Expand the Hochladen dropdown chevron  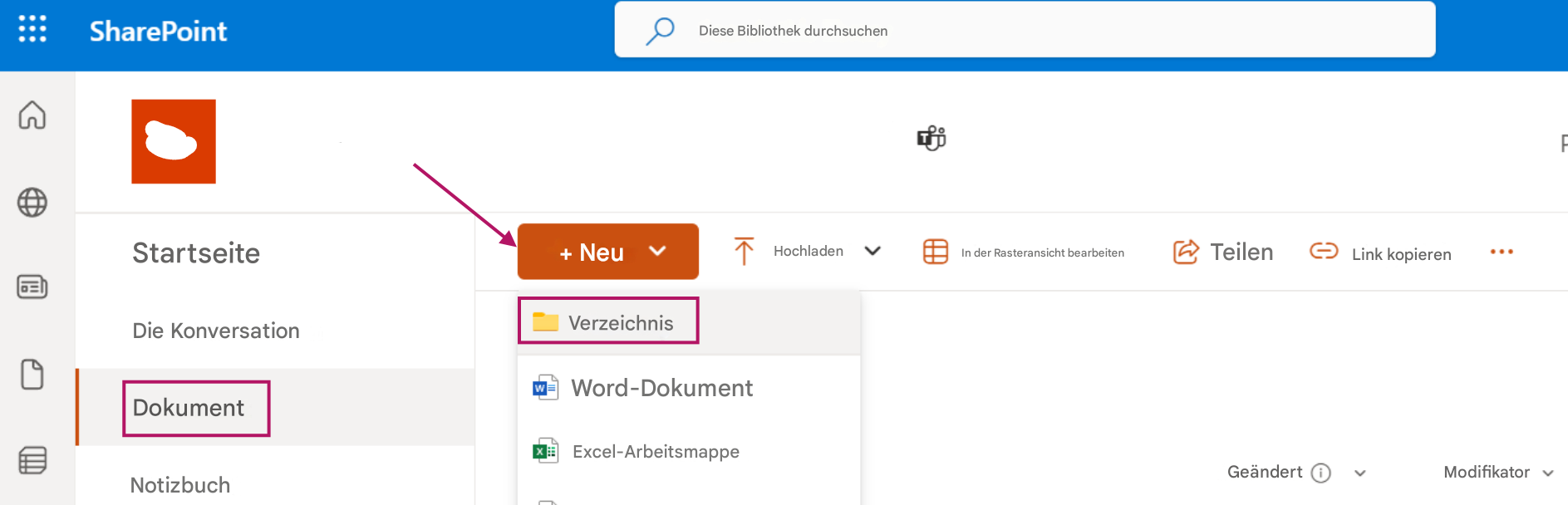872,251
